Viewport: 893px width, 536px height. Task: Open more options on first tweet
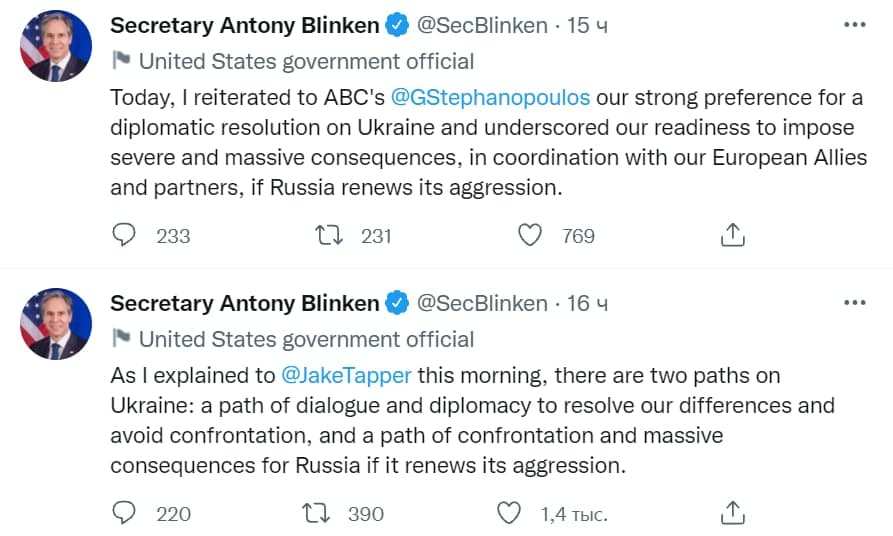[x=854, y=25]
